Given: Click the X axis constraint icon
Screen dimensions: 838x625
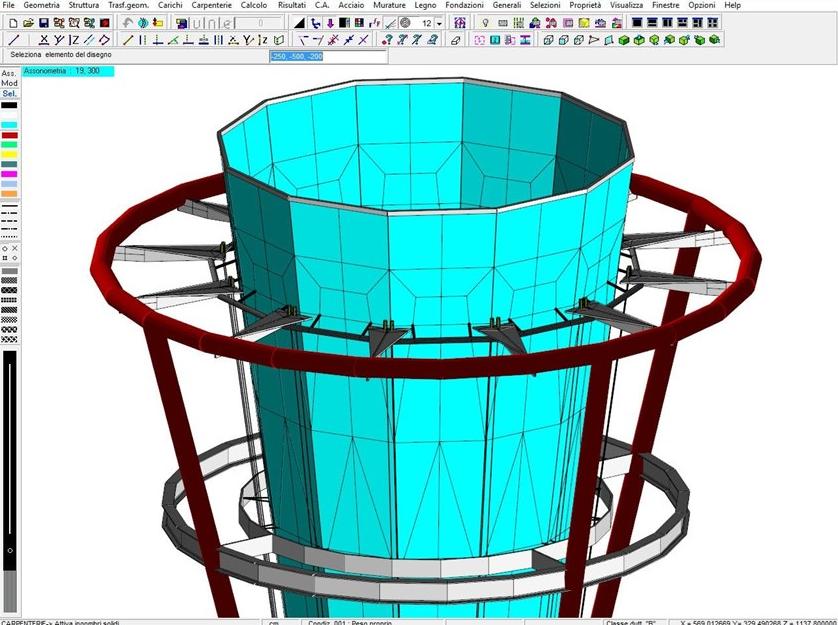Looking at the screenshot, I should pos(44,40).
